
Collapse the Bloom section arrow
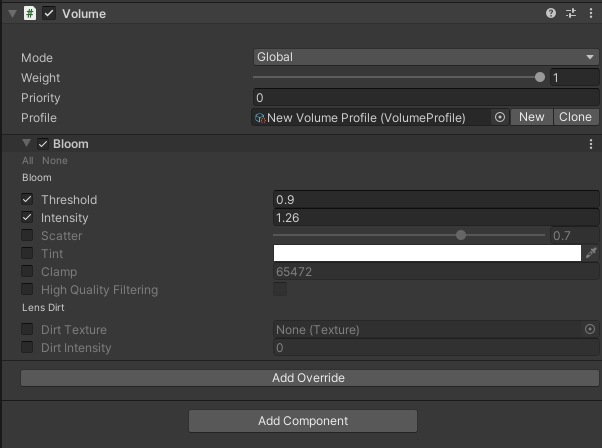(x=27, y=144)
